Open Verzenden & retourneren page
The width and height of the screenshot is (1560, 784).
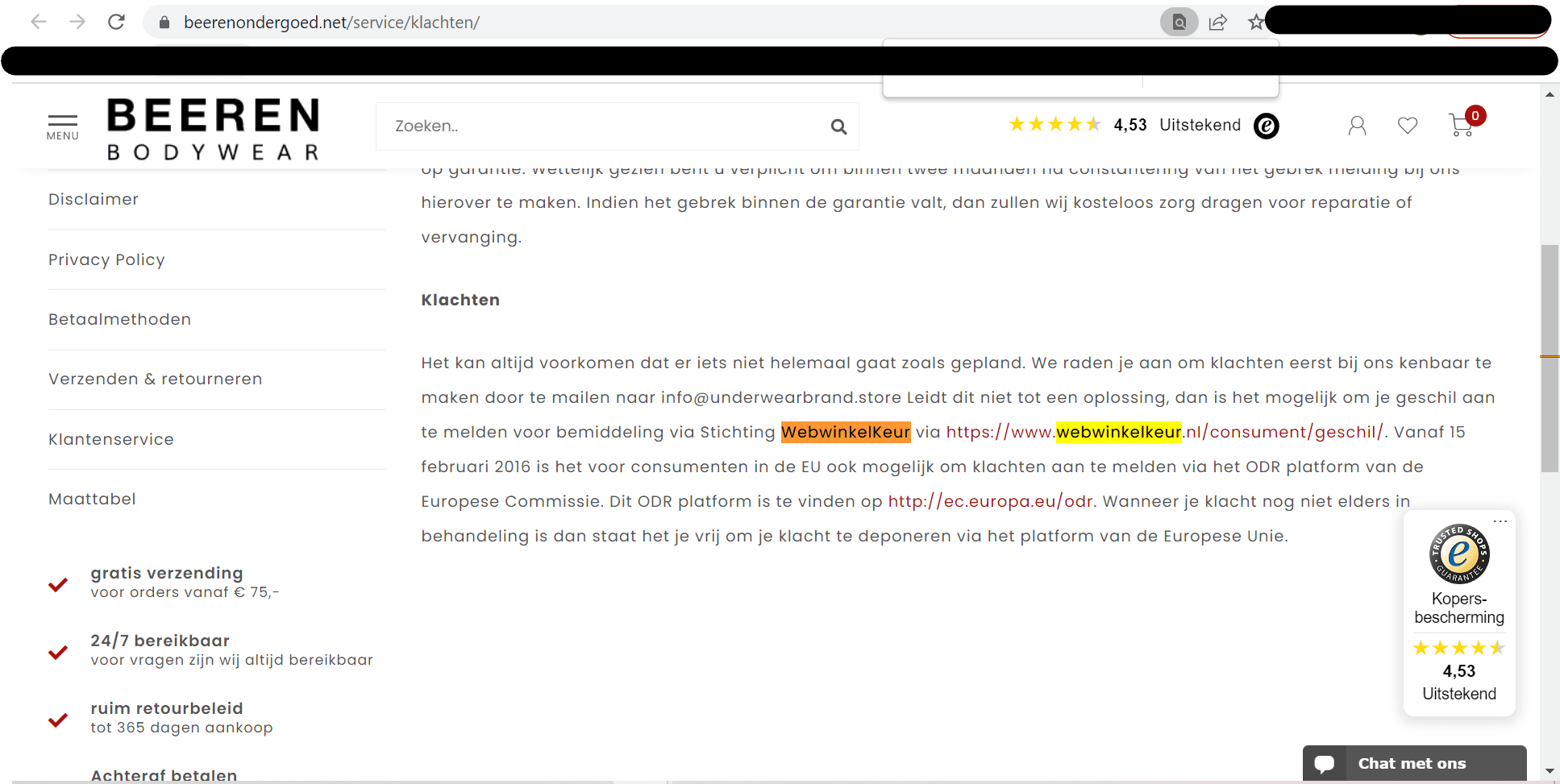155,379
